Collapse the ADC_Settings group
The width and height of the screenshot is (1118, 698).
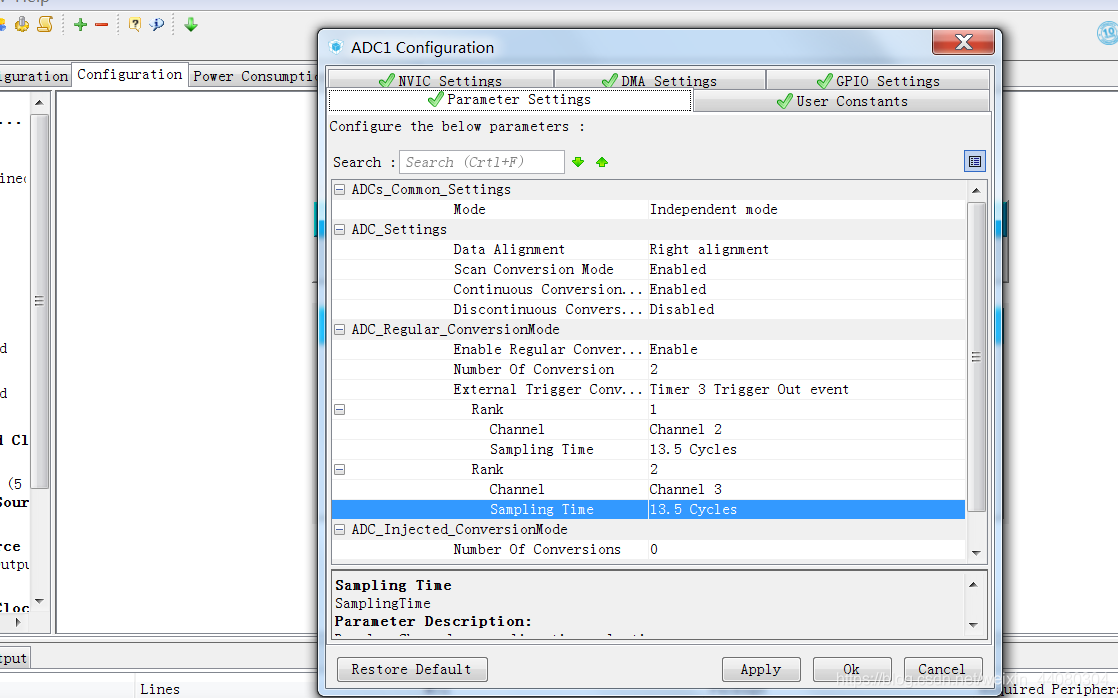tap(340, 230)
